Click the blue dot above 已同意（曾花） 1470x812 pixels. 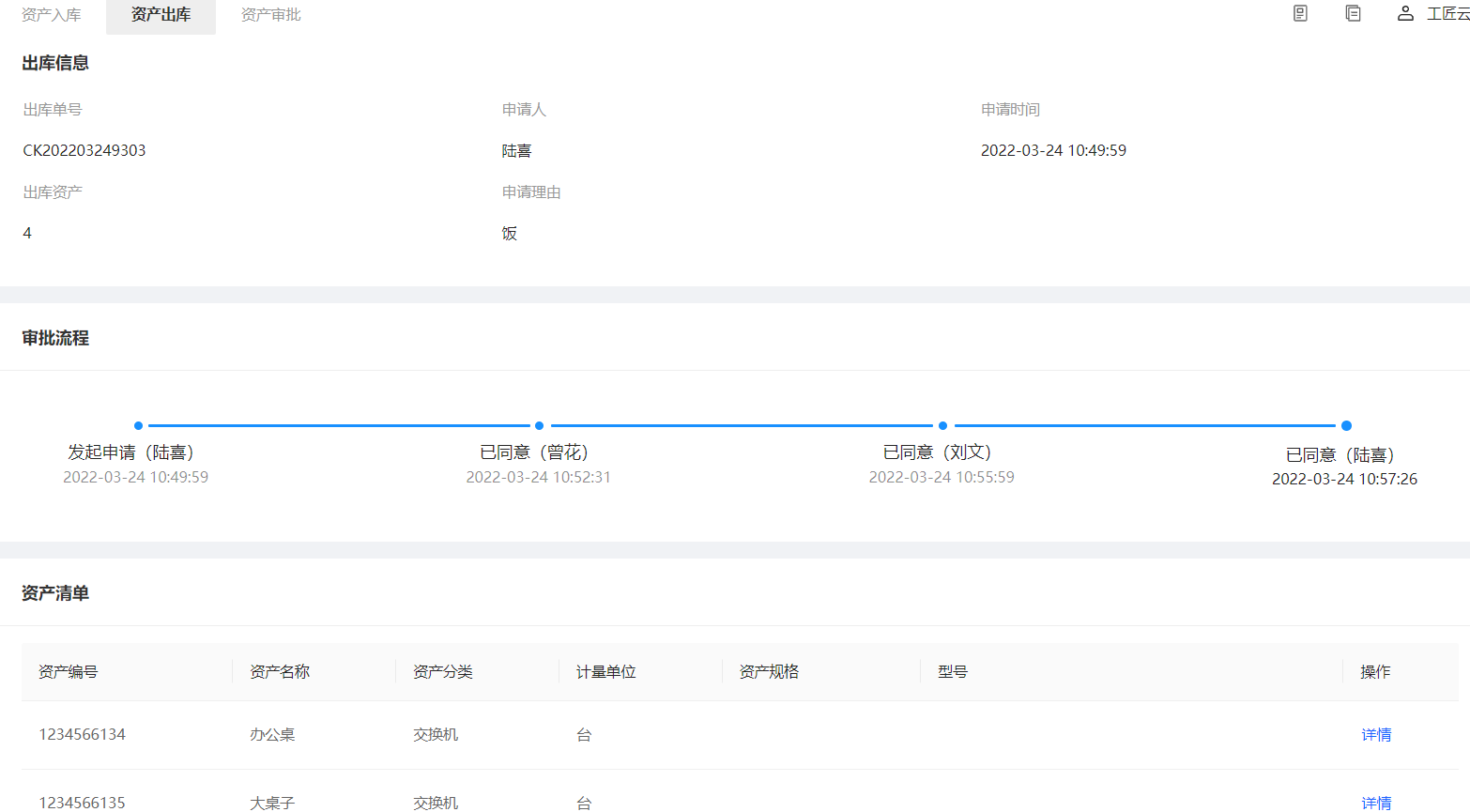tap(539, 425)
